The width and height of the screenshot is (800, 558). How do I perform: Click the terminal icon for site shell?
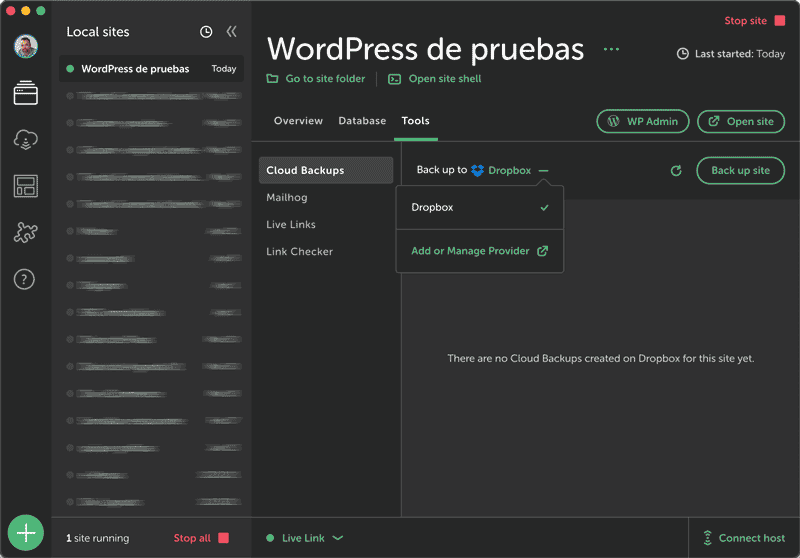coord(394,79)
